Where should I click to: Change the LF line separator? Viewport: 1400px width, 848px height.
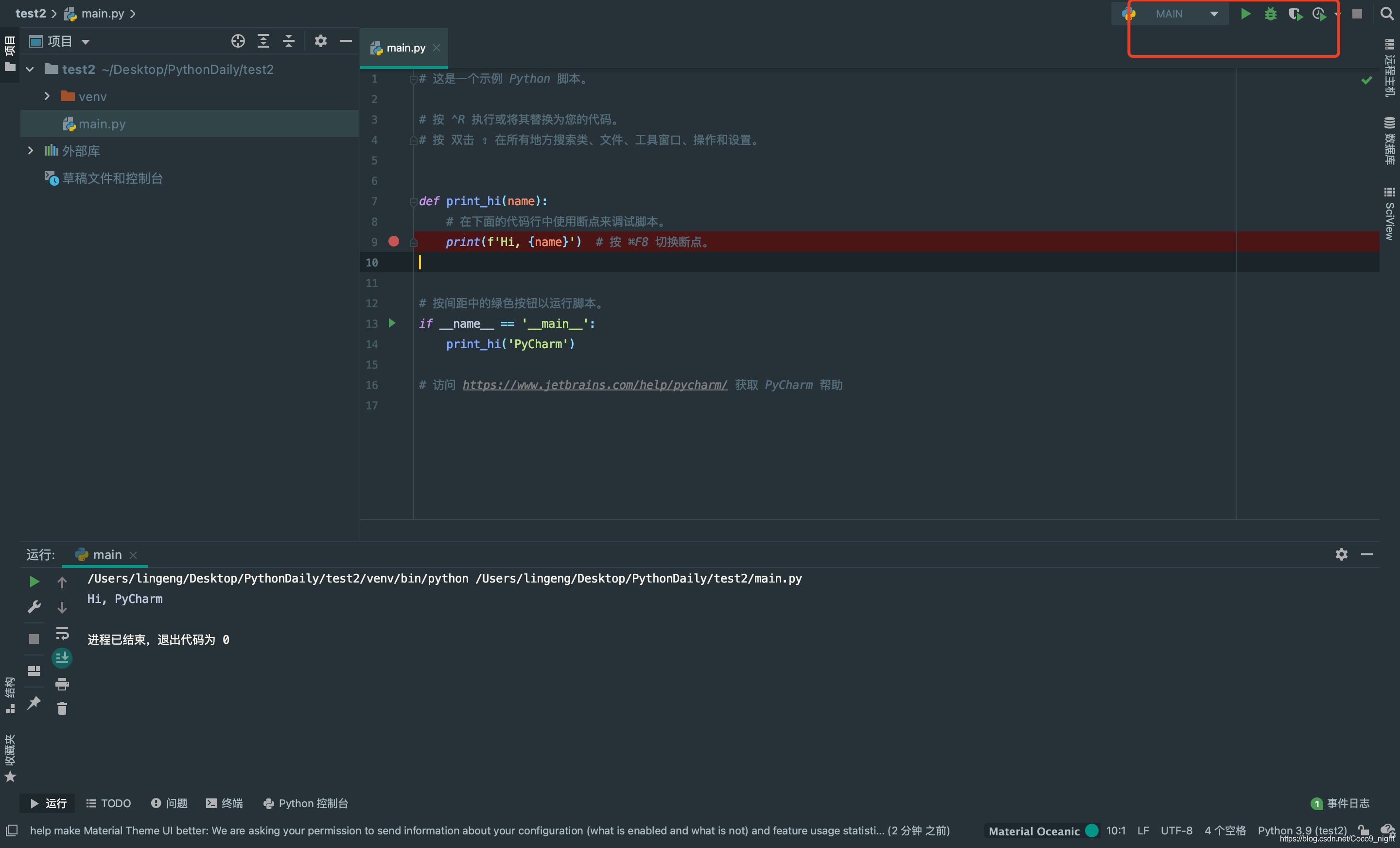(1143, 830)
